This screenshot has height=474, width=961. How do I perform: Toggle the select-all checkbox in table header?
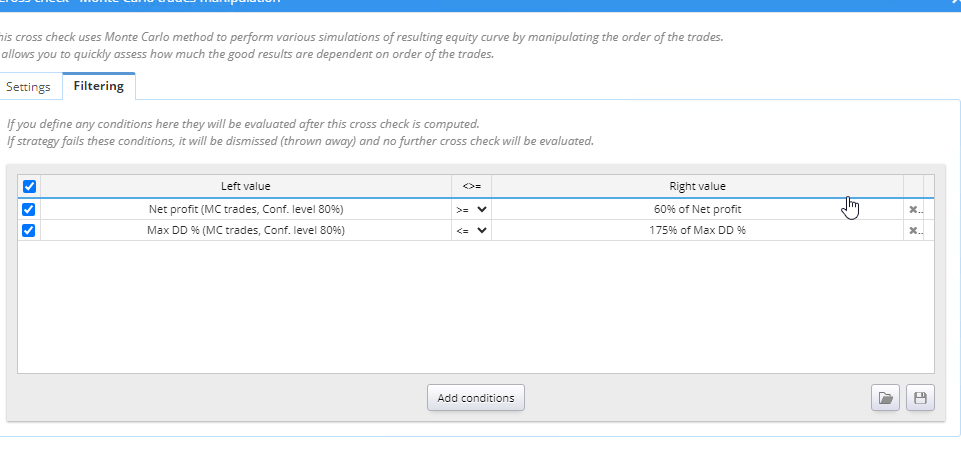click(29, 186)
